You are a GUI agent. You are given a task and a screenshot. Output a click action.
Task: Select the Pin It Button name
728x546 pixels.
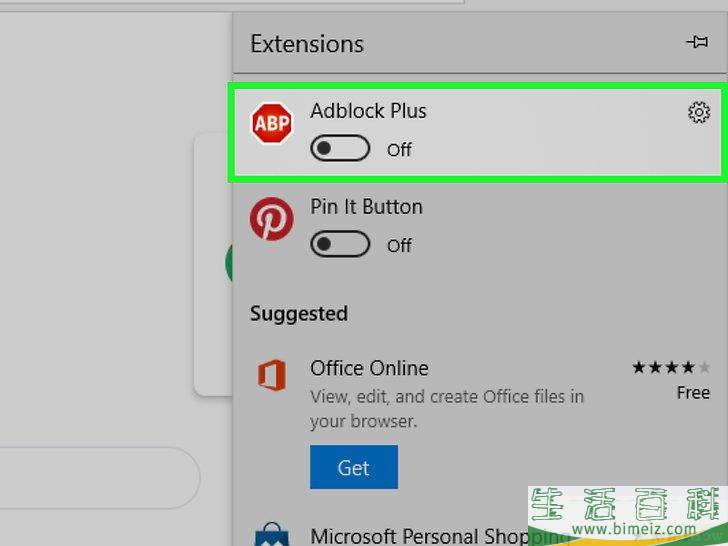[366, 207]
